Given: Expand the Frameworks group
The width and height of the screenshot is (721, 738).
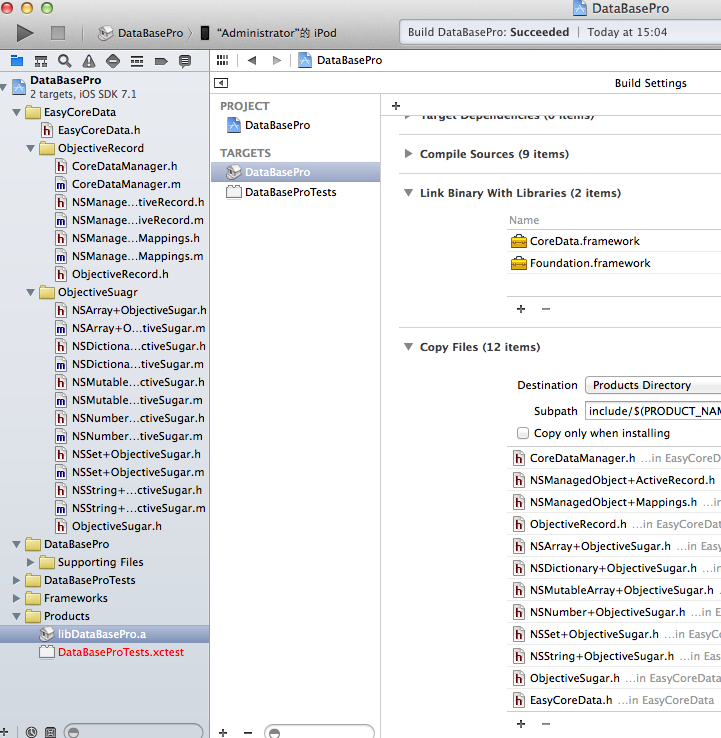Looking at the screenshot, I should (16, 598).
